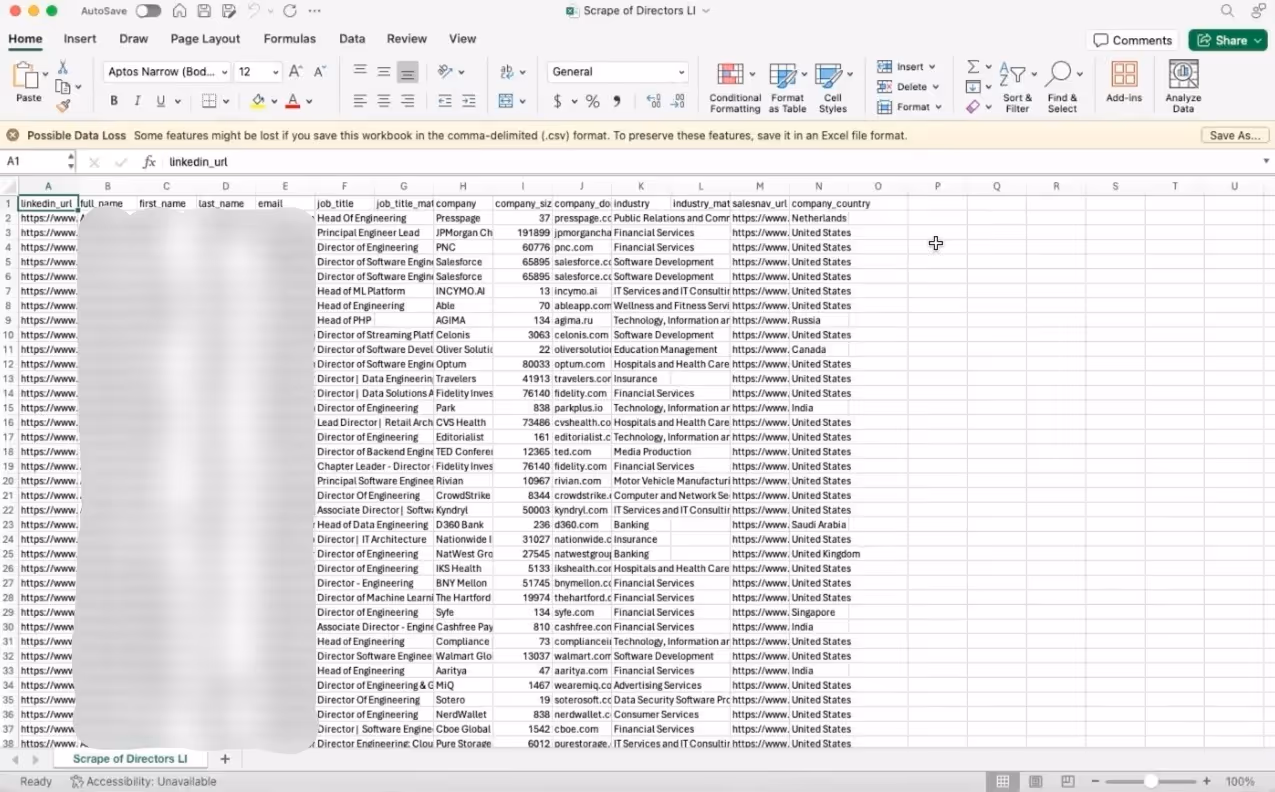Open the Page Layout tab
The height and width of the screenshot is (792, 1275).
(x=205, y=39)
